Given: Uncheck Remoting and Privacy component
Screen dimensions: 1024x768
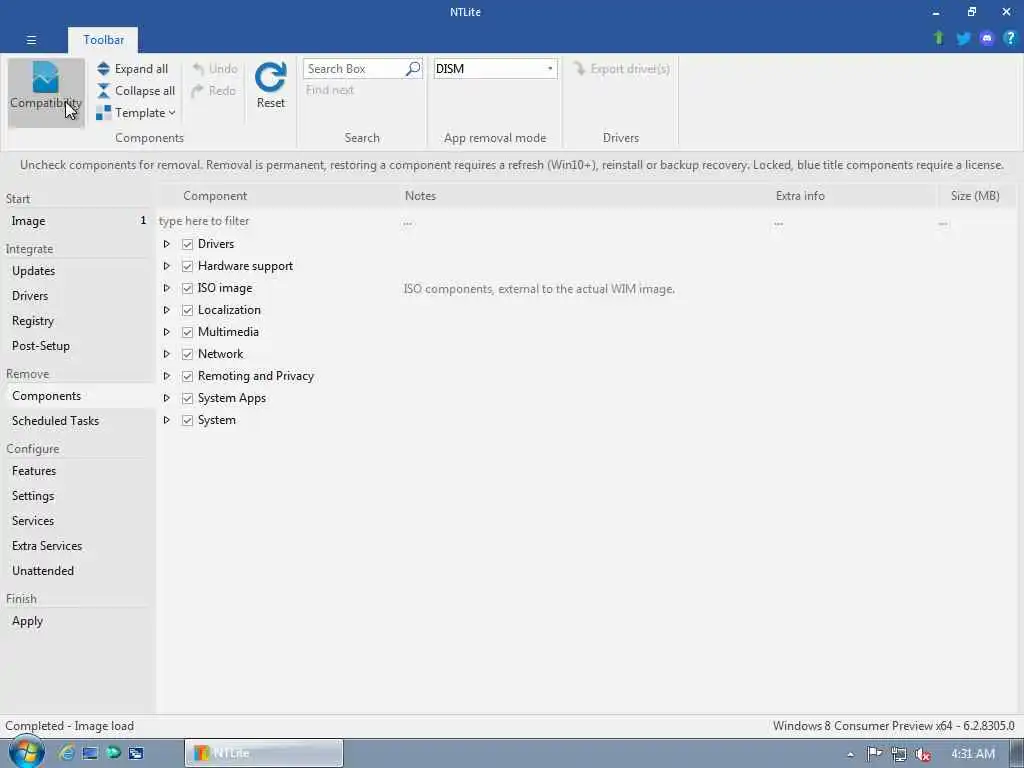Looking at the screenshot, I should 187,376.
